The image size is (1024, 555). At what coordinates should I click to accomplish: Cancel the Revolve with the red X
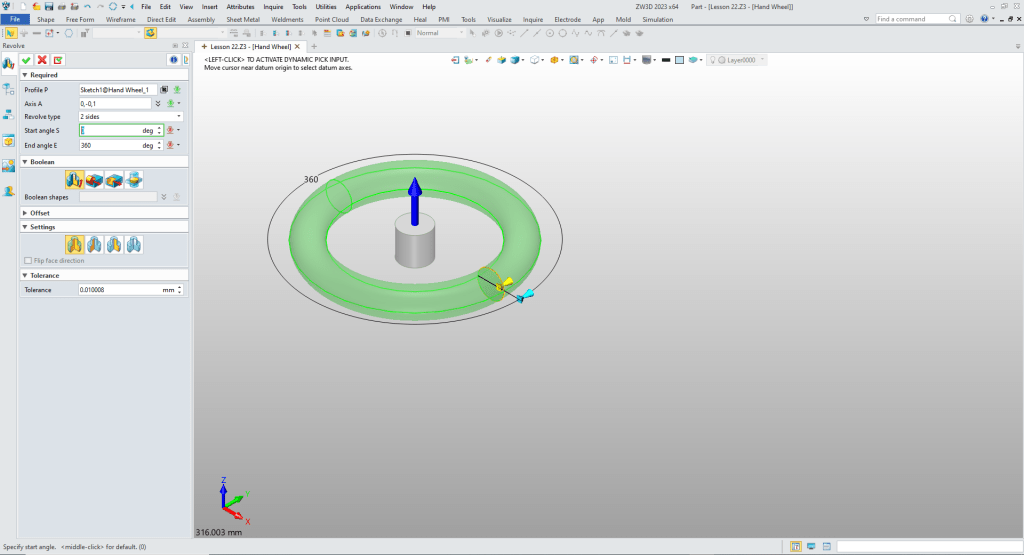point(42,60)
